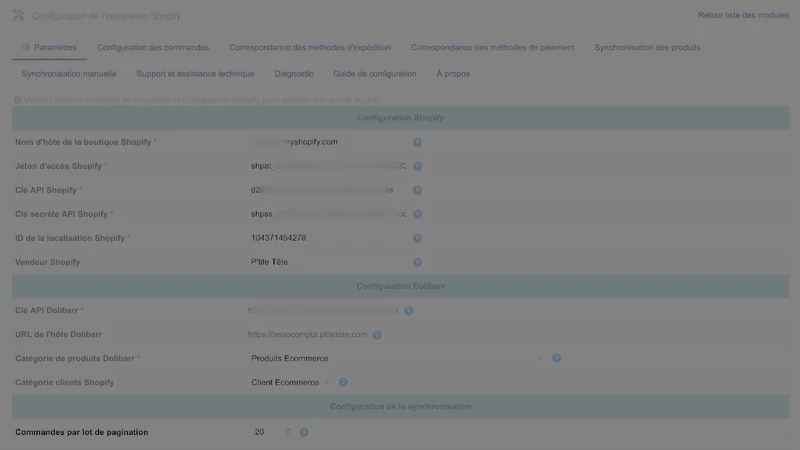
Task: Click the Configuration Dolibarr section header
Action: [x=401, y=286]
